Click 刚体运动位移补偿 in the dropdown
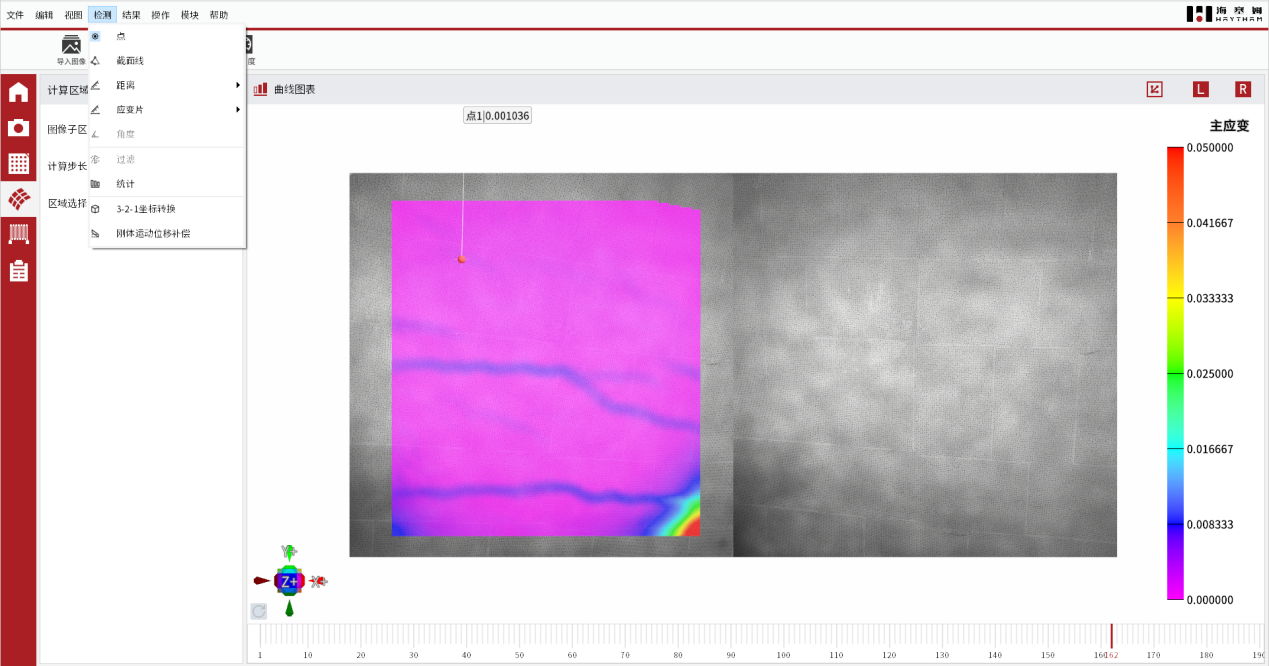This screenshot has width=1269, height=666. pos(153,233)
